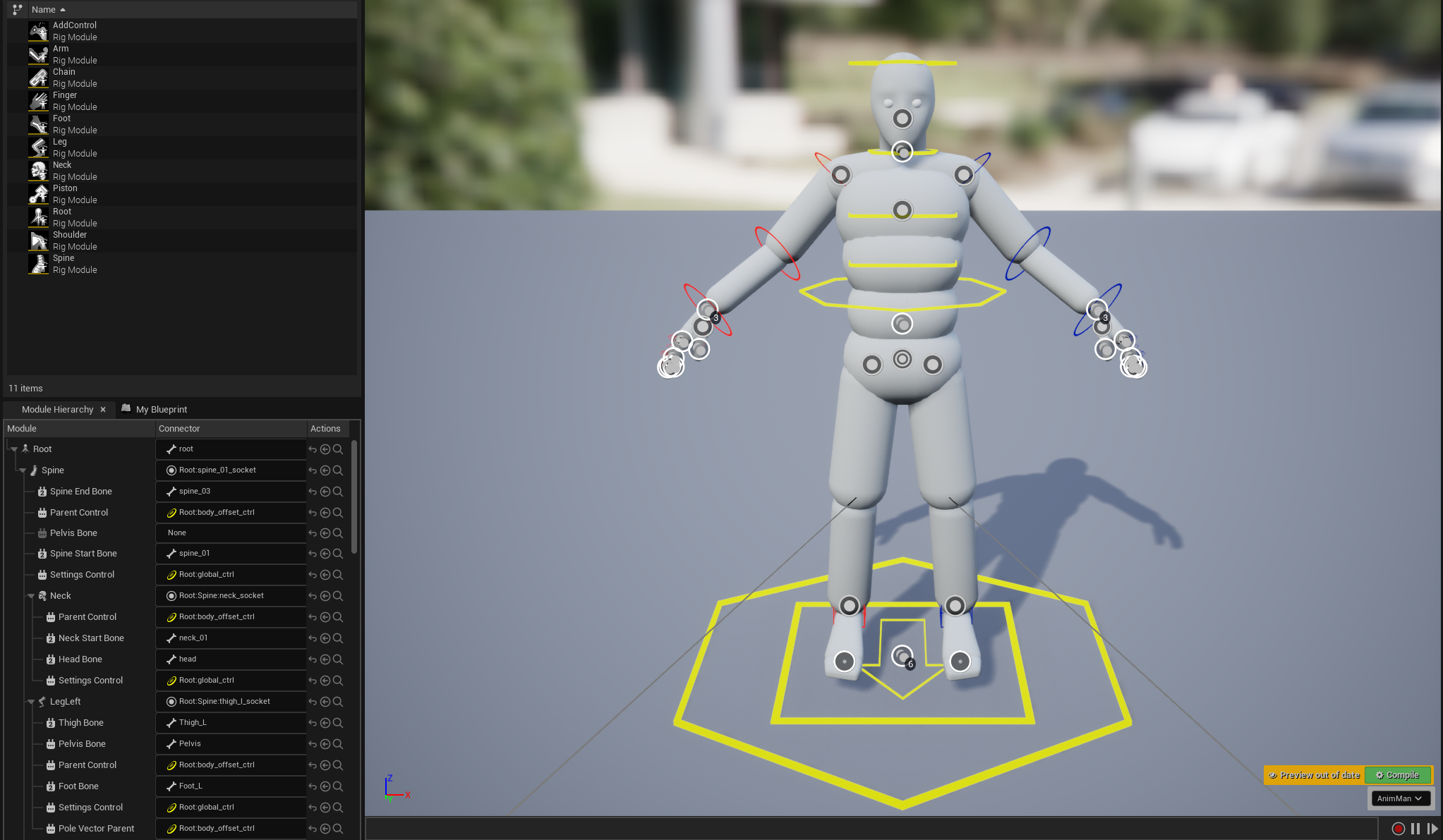This screenshot has height=840, width=1443.
Task: Select Settings Control under Neck
Action: (x=90, y=681)
